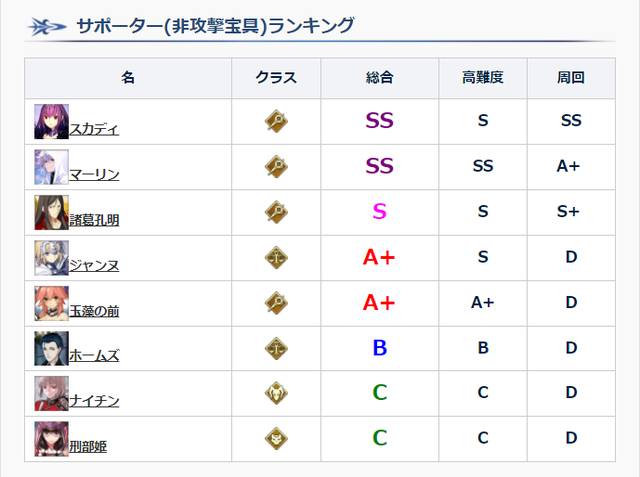Open the マーリン character link
The height and width of the screenshot is (477, 640).
coord(95,174)
